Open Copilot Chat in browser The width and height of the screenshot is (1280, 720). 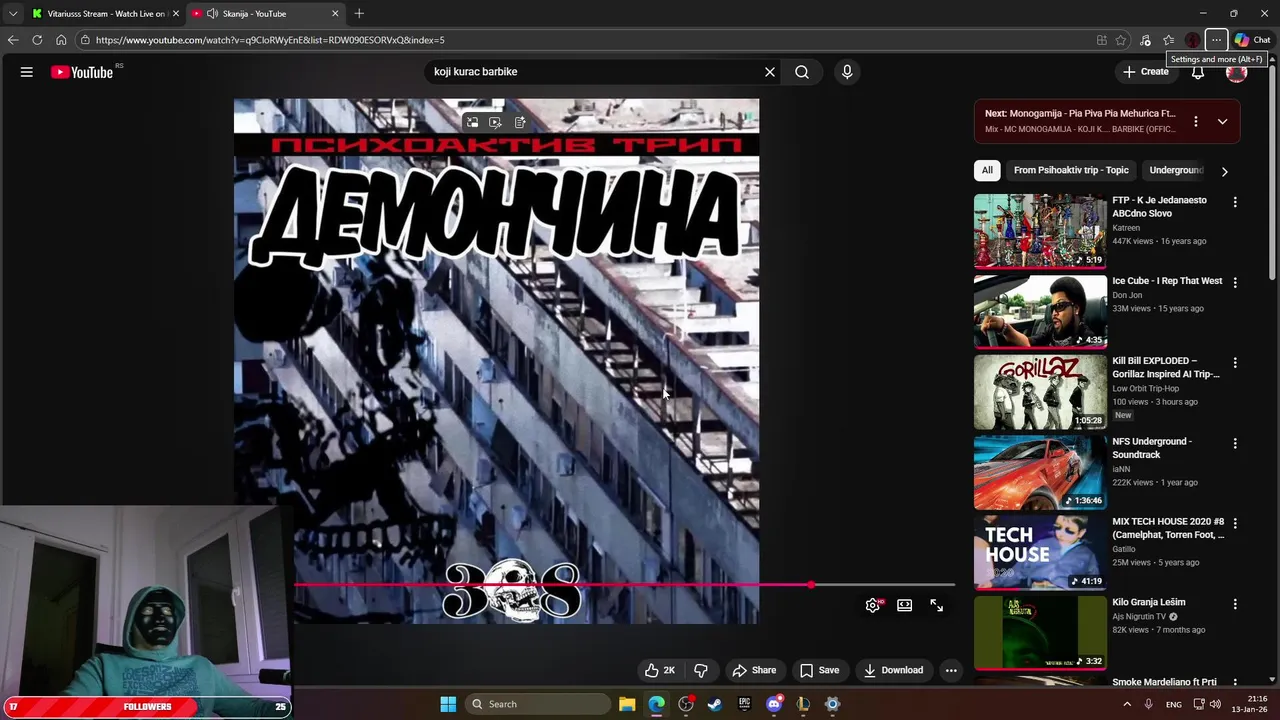click(x=1252, y=40)
